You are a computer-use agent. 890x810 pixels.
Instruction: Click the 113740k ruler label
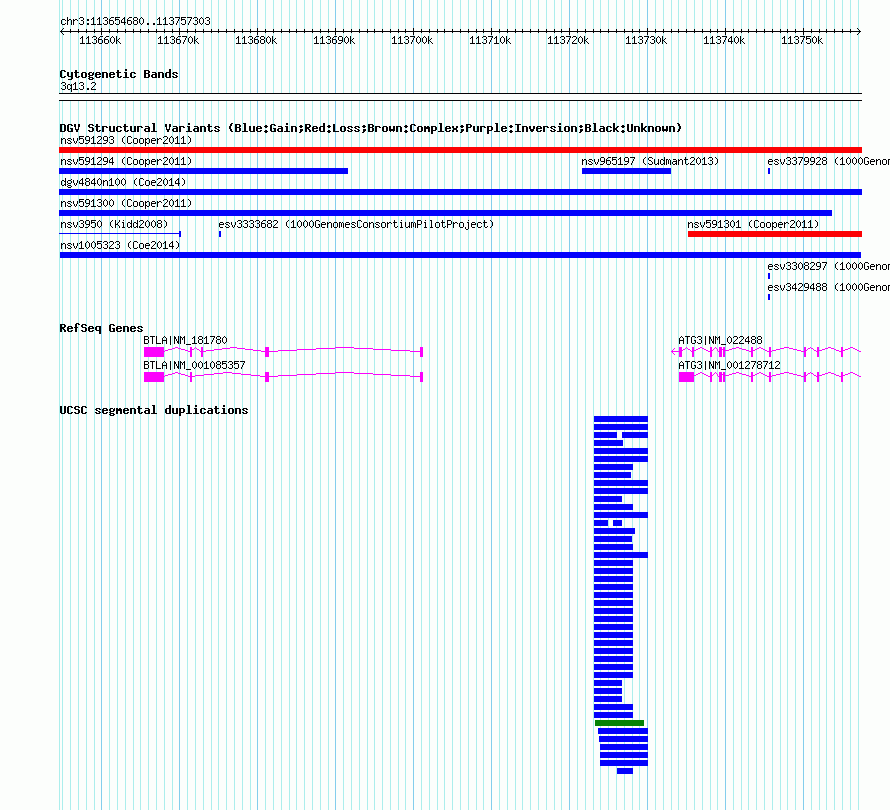click(x=724, y=40)
